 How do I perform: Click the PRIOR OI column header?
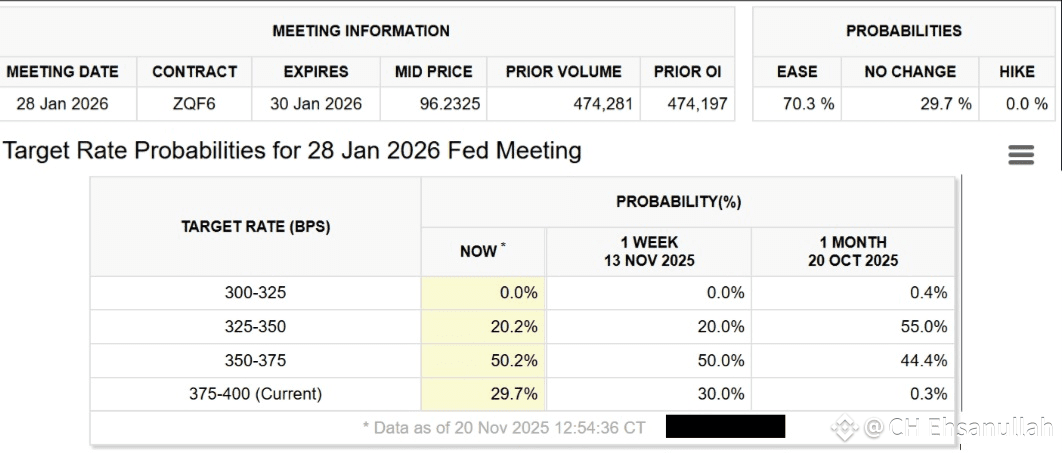(687, 72)
